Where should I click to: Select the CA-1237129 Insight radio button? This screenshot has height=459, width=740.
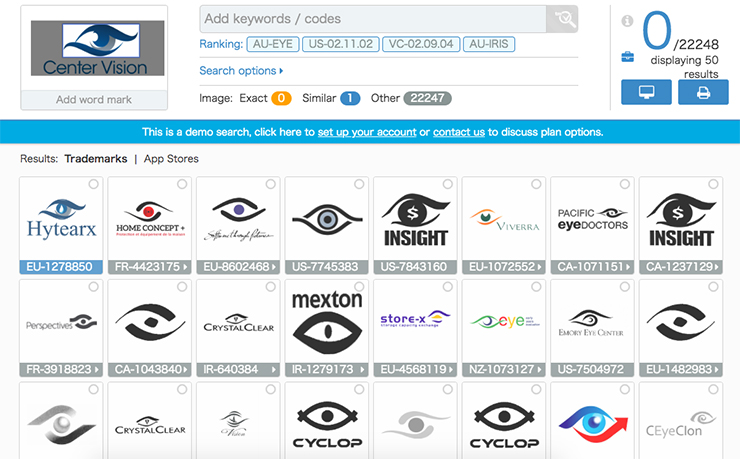713,184
